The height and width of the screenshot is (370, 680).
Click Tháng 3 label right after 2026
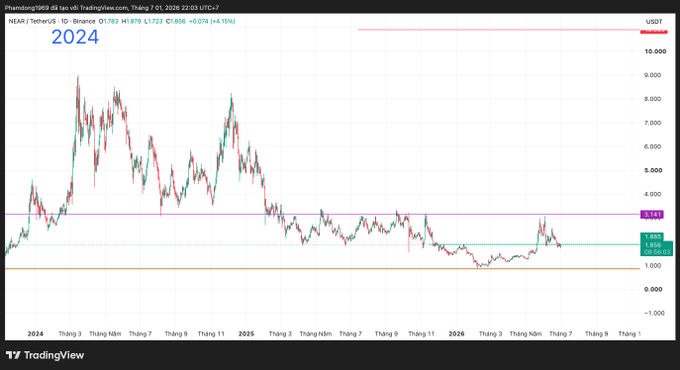click(x=490, y=334)
